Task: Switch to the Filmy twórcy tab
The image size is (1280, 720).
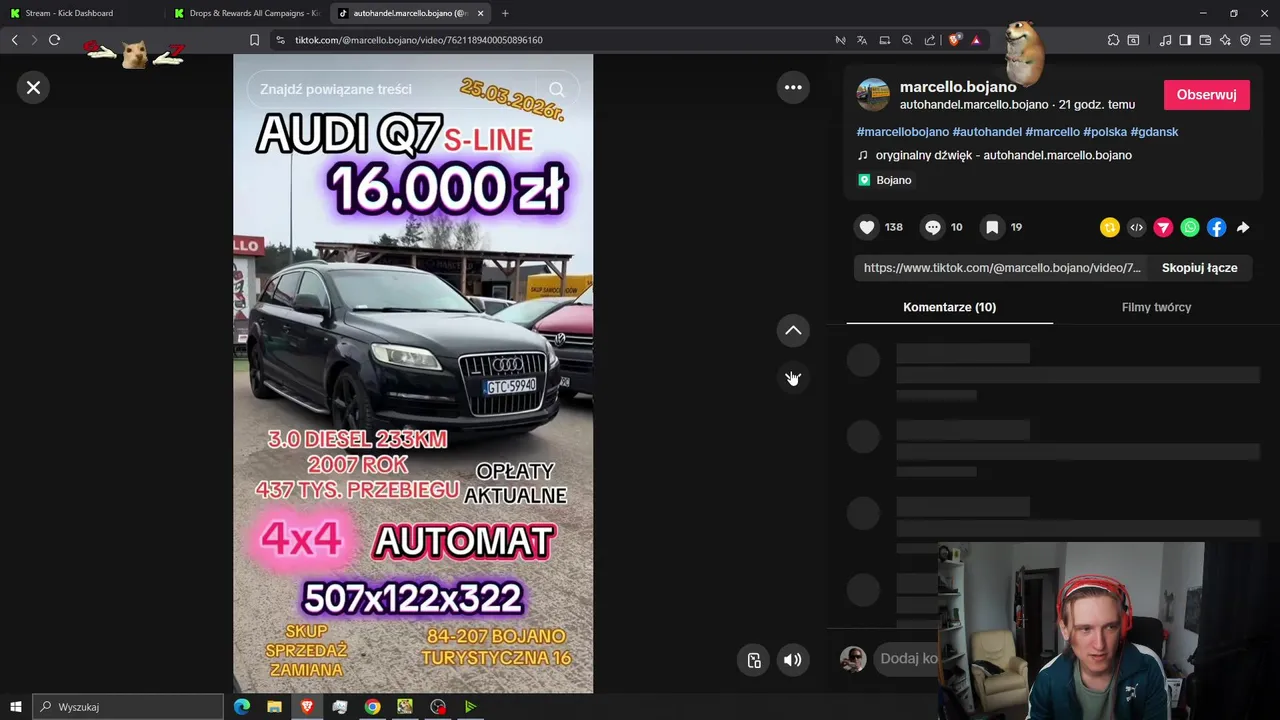Action: click(x=1156, y=307)
